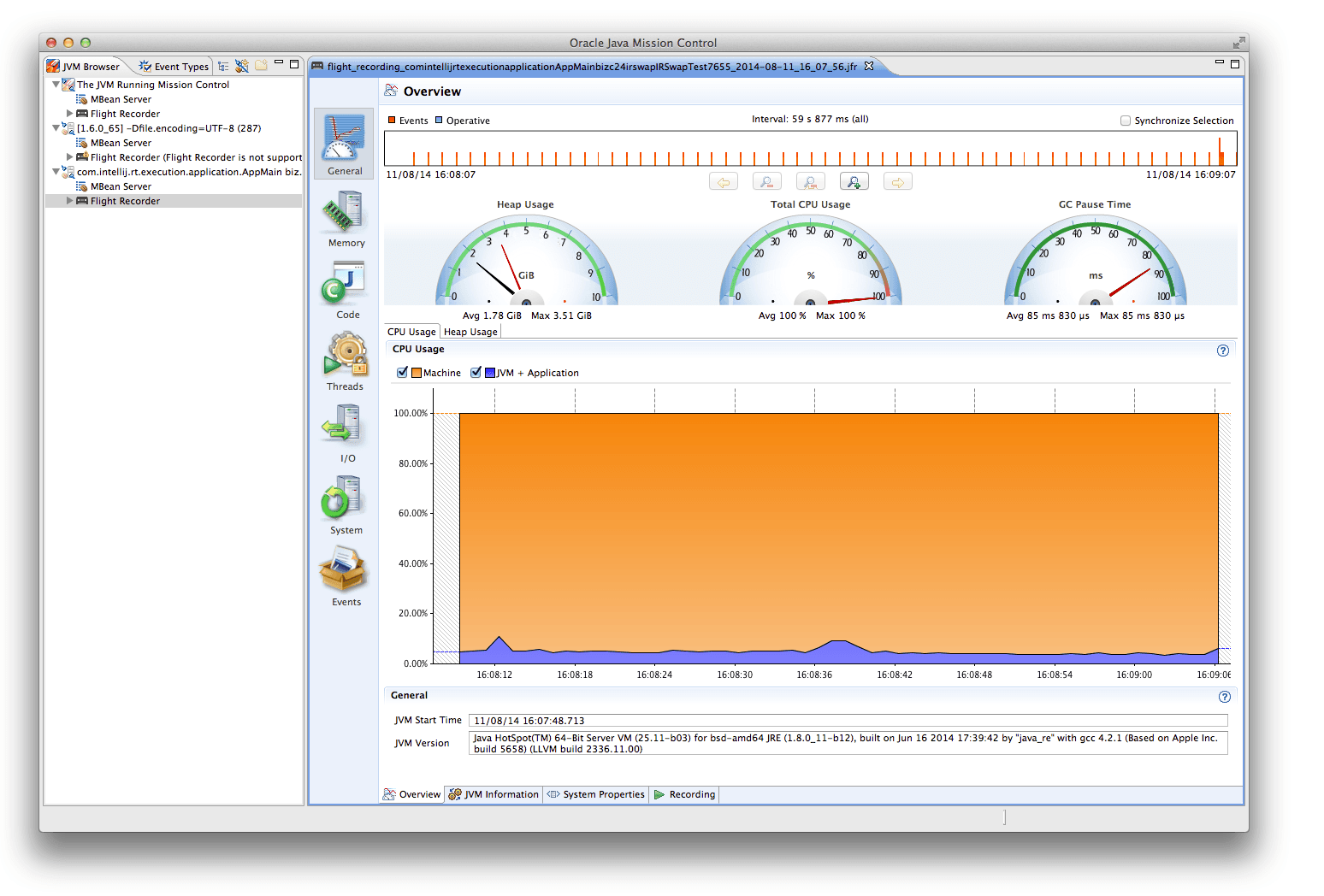The image size is (1324, 896).
Task: Click the tree layout icon in JVM Browser toolbar
Action: 223,66
